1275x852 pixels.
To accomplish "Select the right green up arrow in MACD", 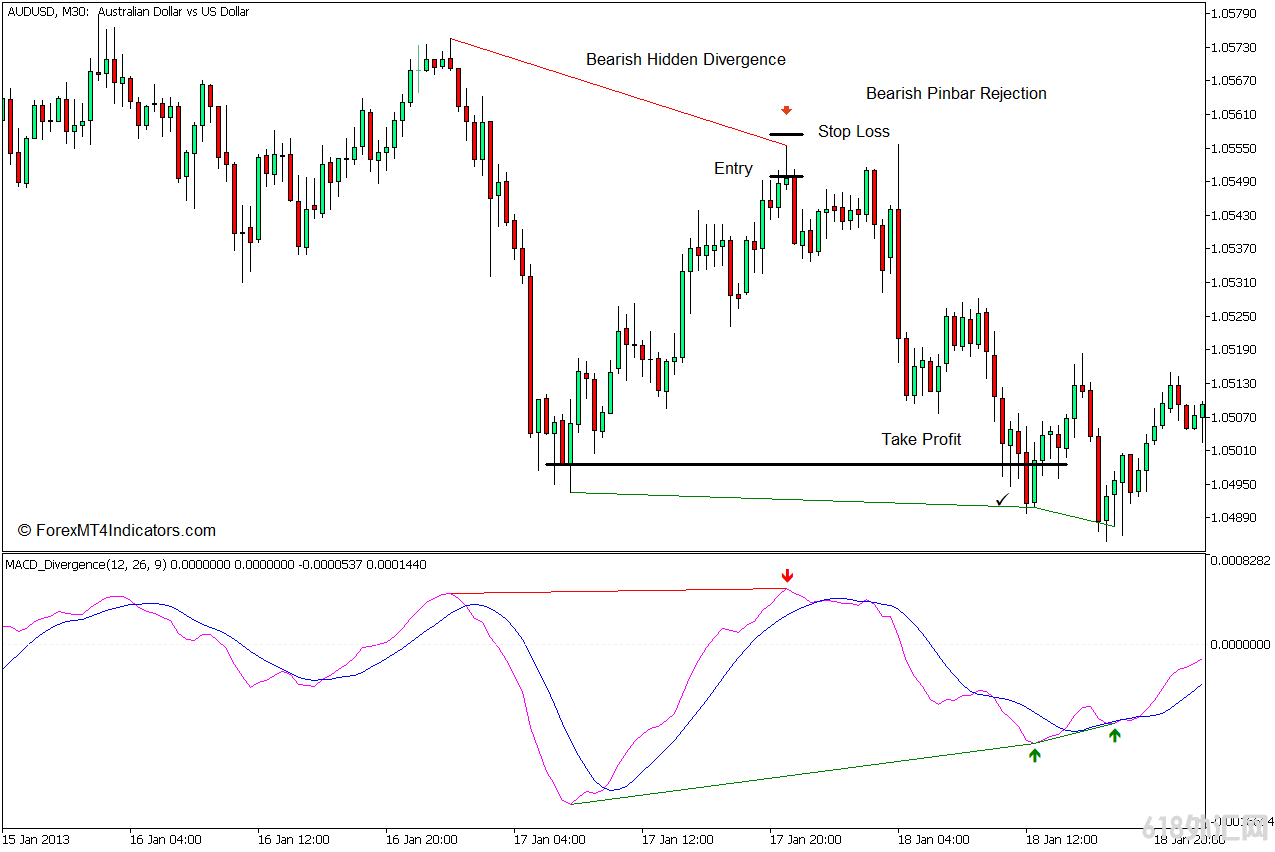I will tap(1115, 735).
